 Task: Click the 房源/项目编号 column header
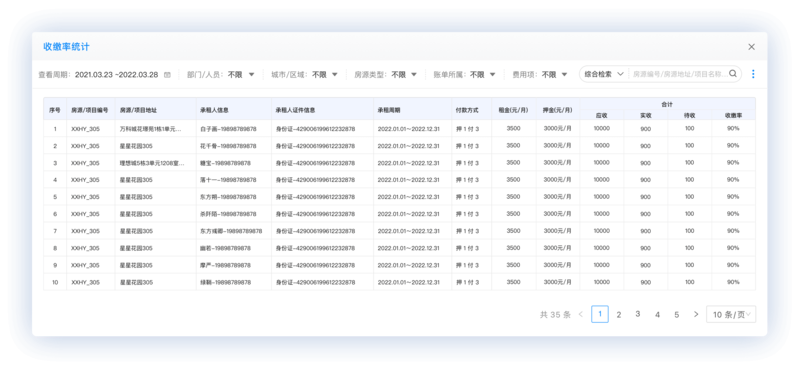(x=90, y=110)
